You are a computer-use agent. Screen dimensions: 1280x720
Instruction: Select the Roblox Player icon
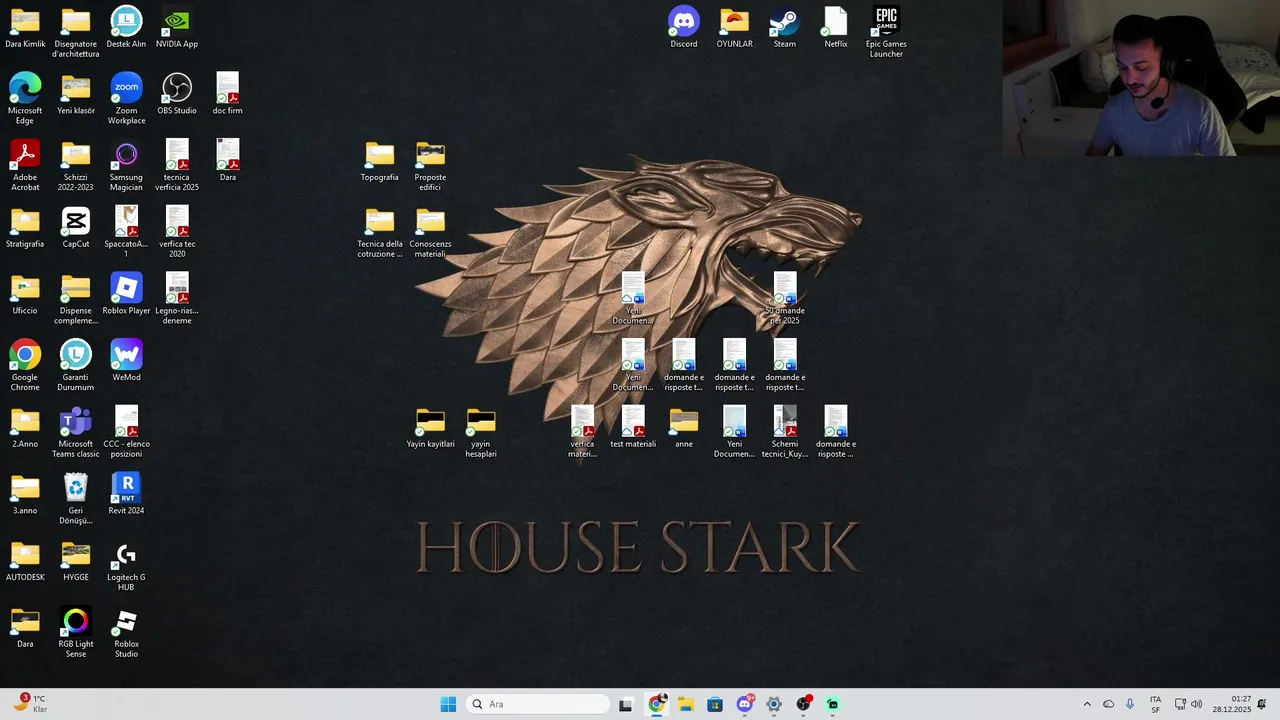[126, 293]
